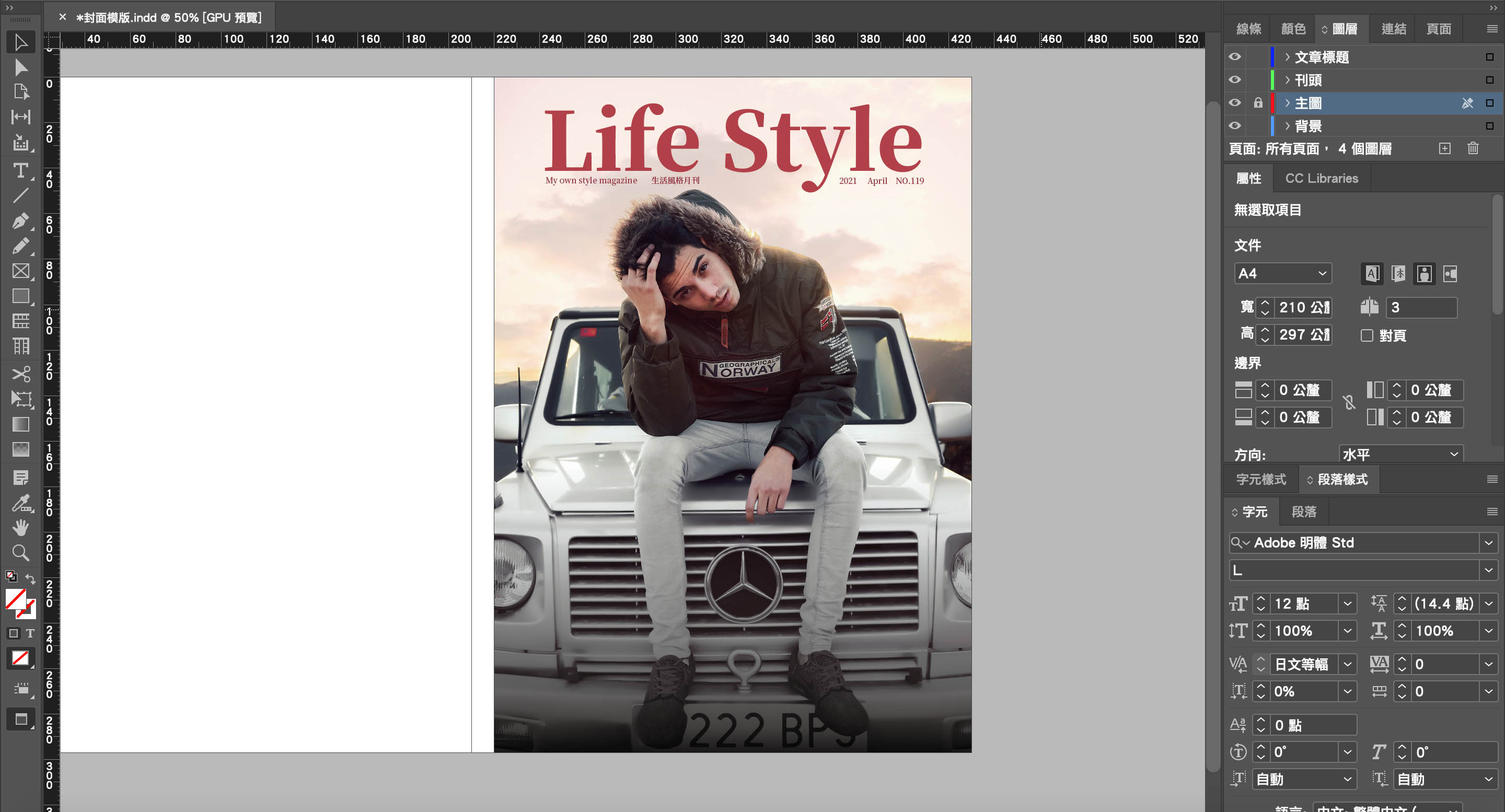Hide the 文章標題 layer
Viewport: 1505px width, 812px height.
(1234, 56)
